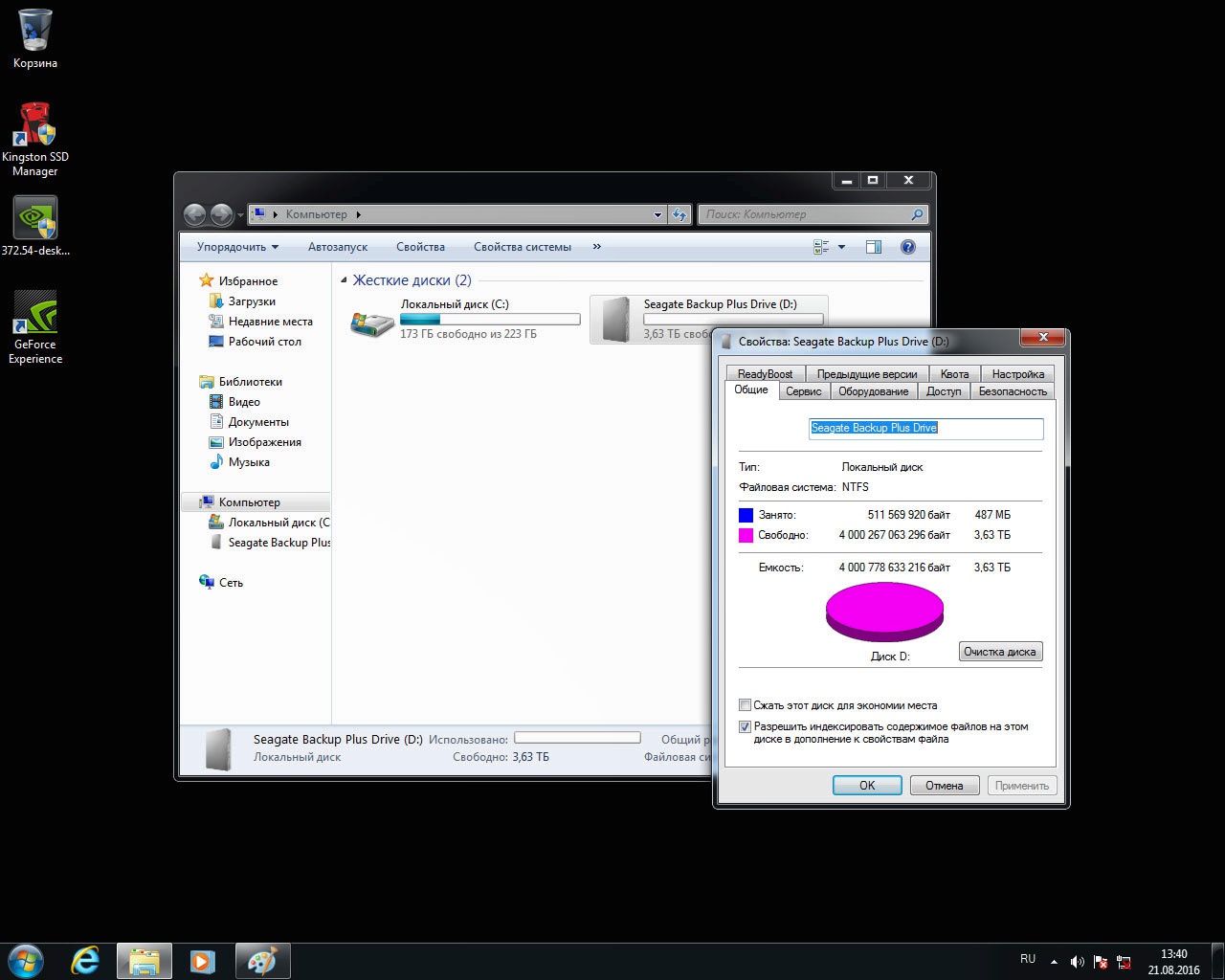Open Windows Media Player from the taskbar
This screenshot has width=1225, height=980.
tap(202, 961)
